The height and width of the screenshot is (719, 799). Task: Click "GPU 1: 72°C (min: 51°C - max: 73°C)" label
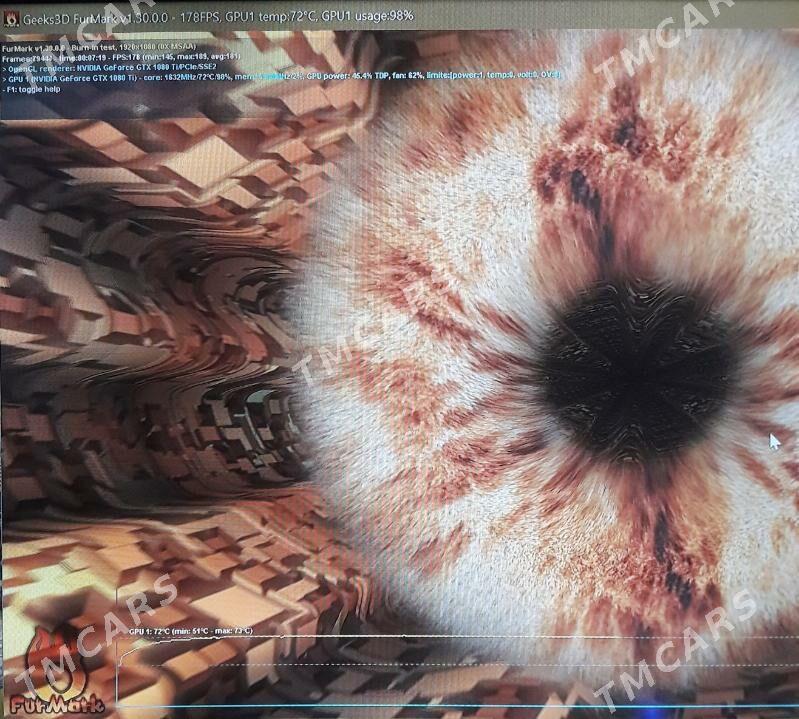pyautogui.click(x=191, y=631)
